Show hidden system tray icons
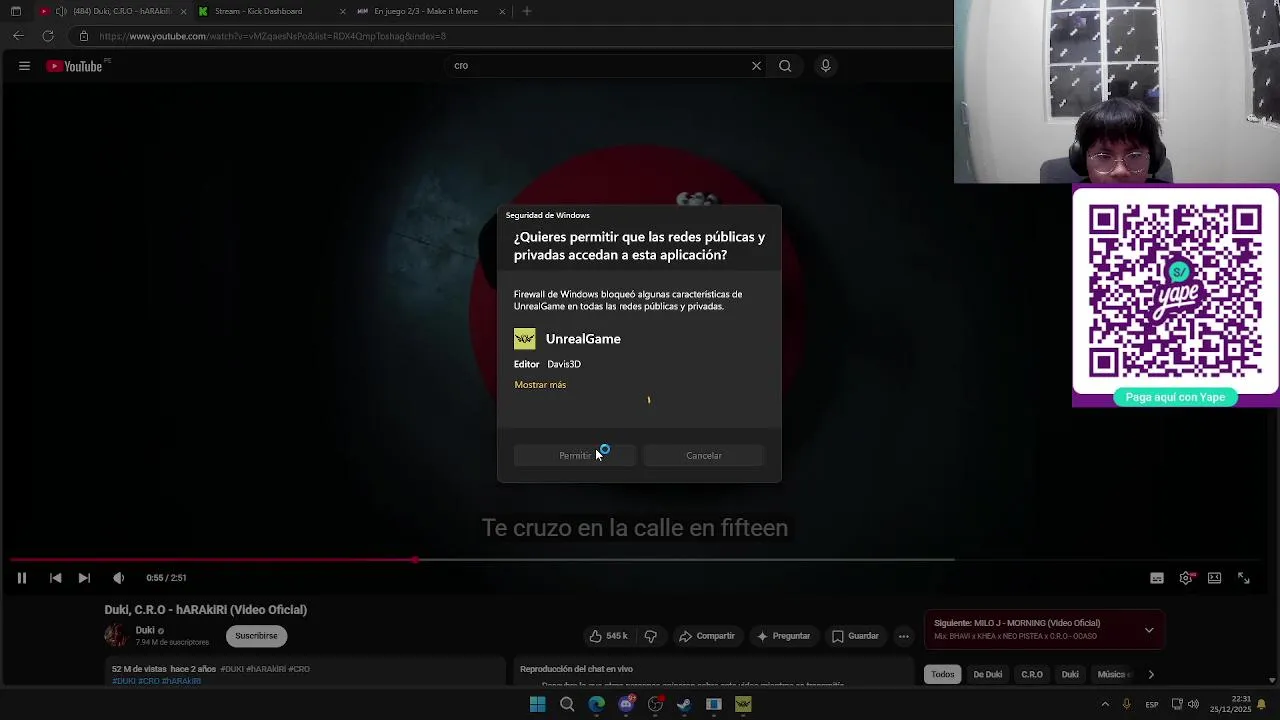This screenshot has height=720, width=1280. (1105, 705)
